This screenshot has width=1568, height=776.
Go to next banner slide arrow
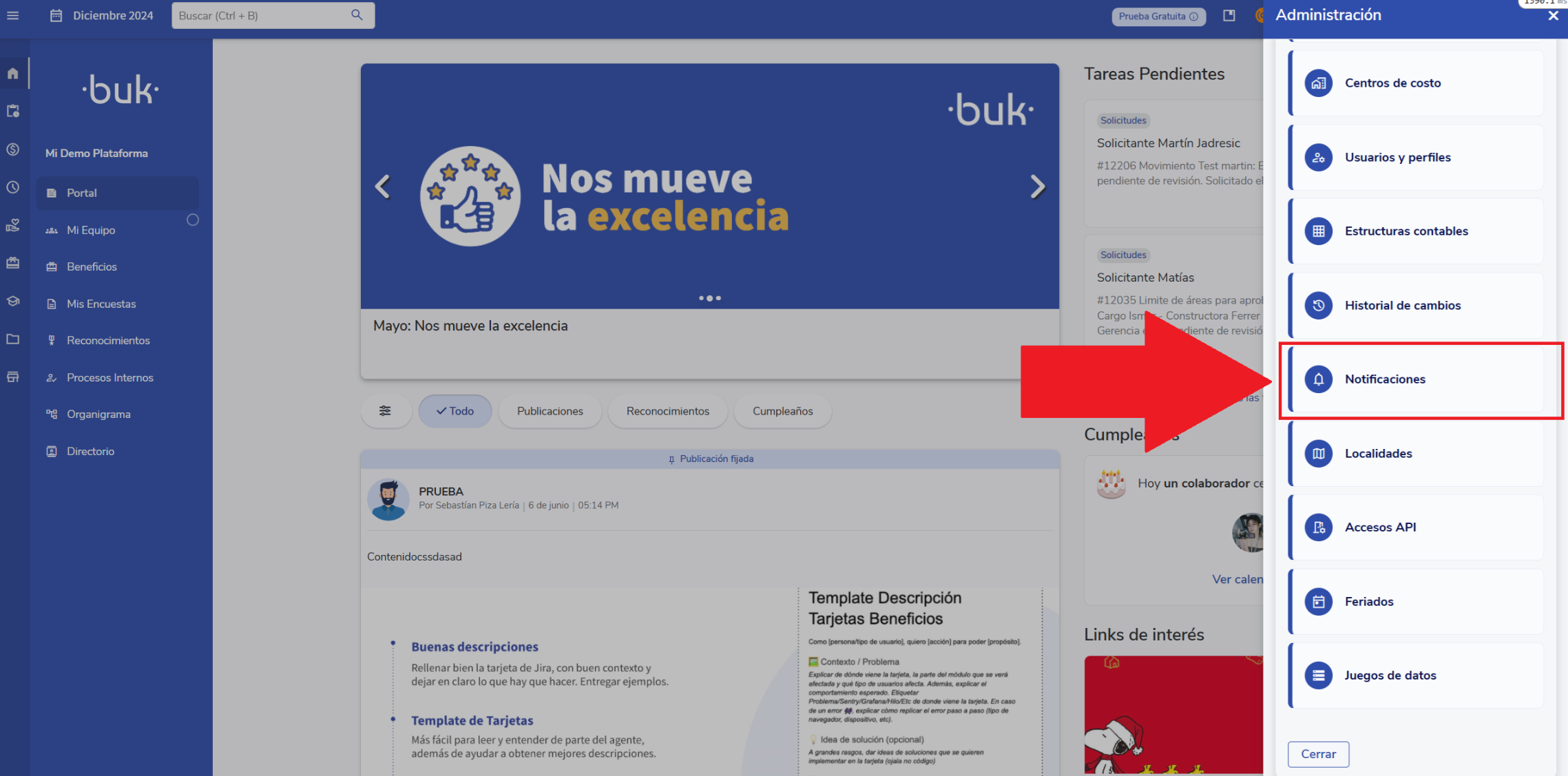[1037, 187]
